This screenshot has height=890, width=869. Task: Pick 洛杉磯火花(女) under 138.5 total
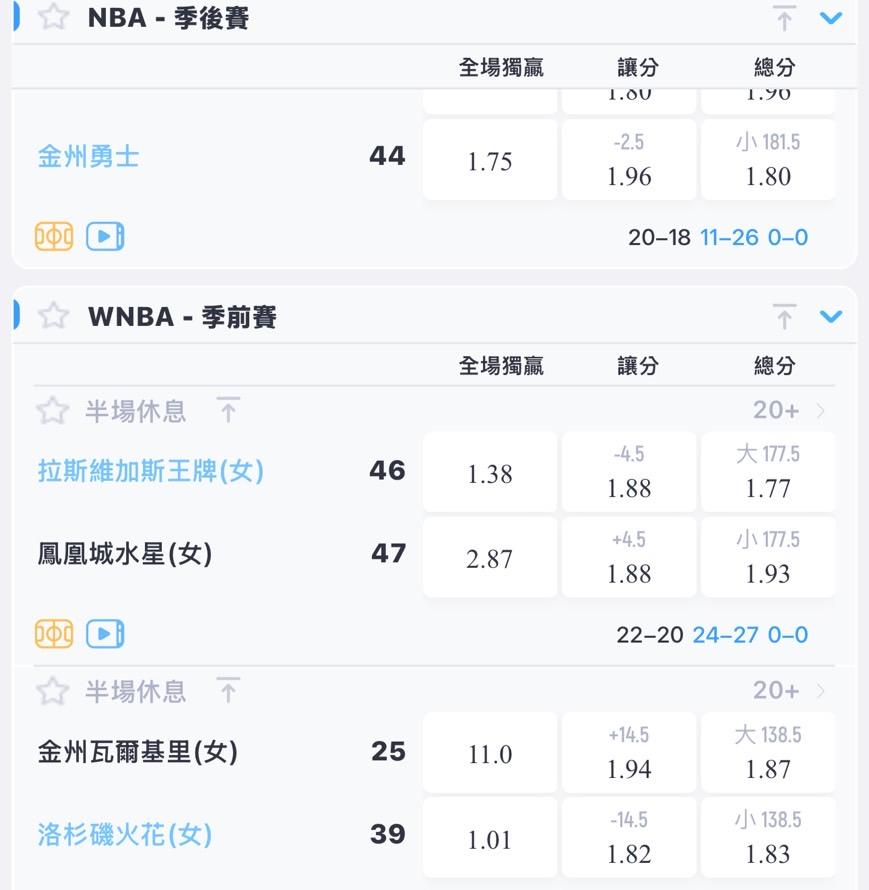[x=768, y=838]
